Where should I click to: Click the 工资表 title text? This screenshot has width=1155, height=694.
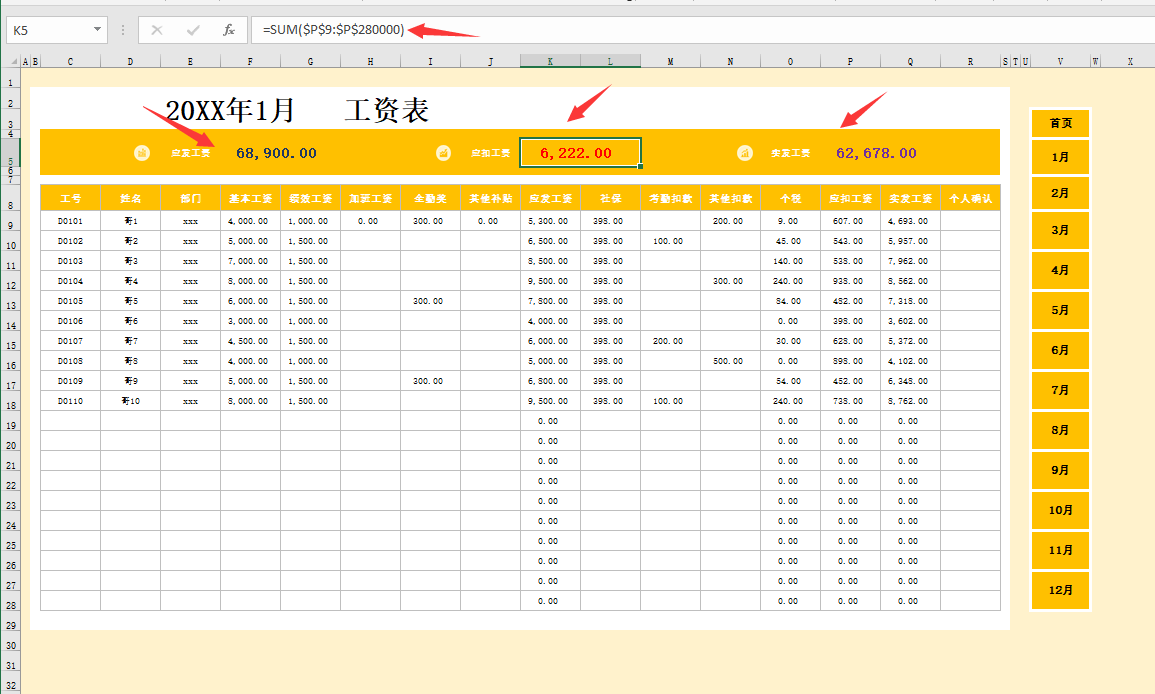point(387,111)
